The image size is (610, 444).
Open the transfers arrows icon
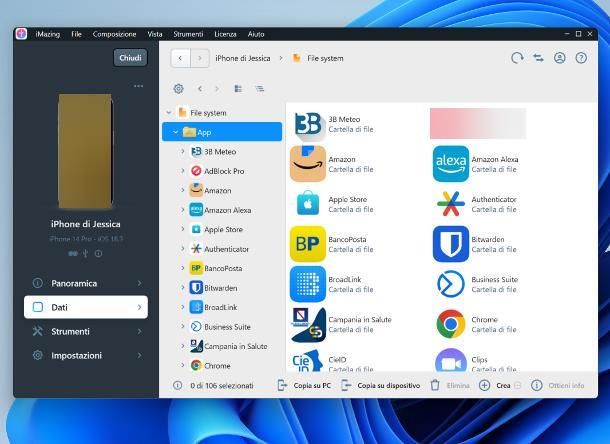coord(538,58)
